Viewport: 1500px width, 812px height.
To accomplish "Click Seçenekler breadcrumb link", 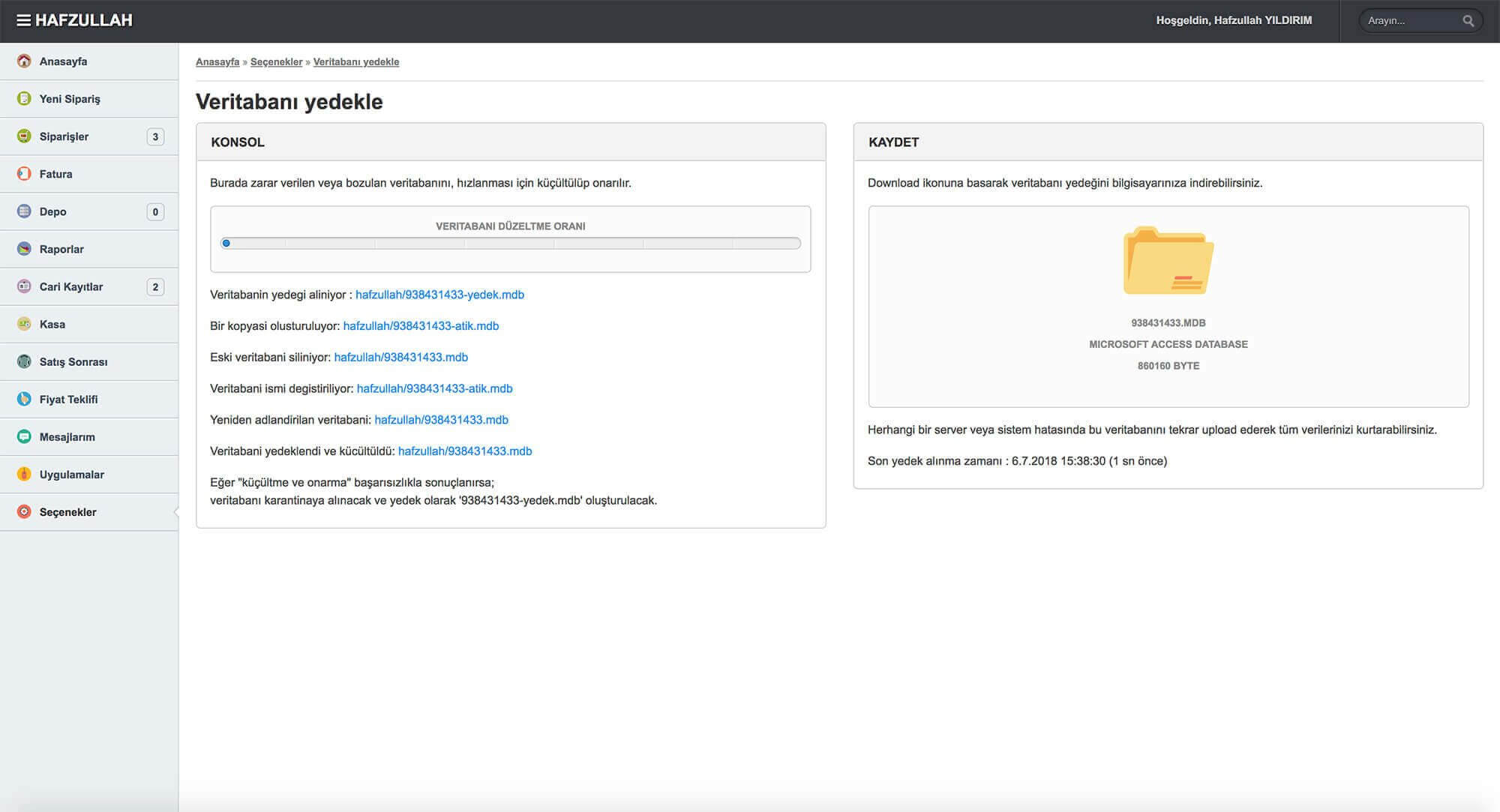I will click(x=276, y=62).
